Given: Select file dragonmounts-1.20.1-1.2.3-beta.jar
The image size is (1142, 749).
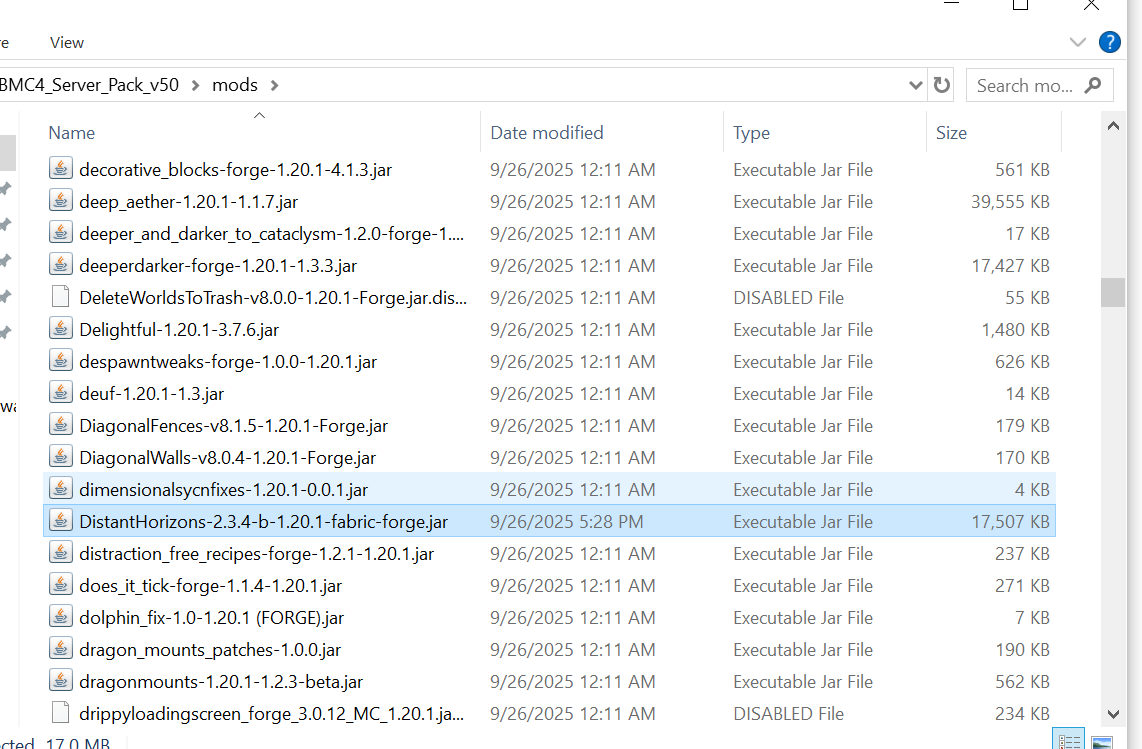Looking at the screenshot, I should point(221,683).
